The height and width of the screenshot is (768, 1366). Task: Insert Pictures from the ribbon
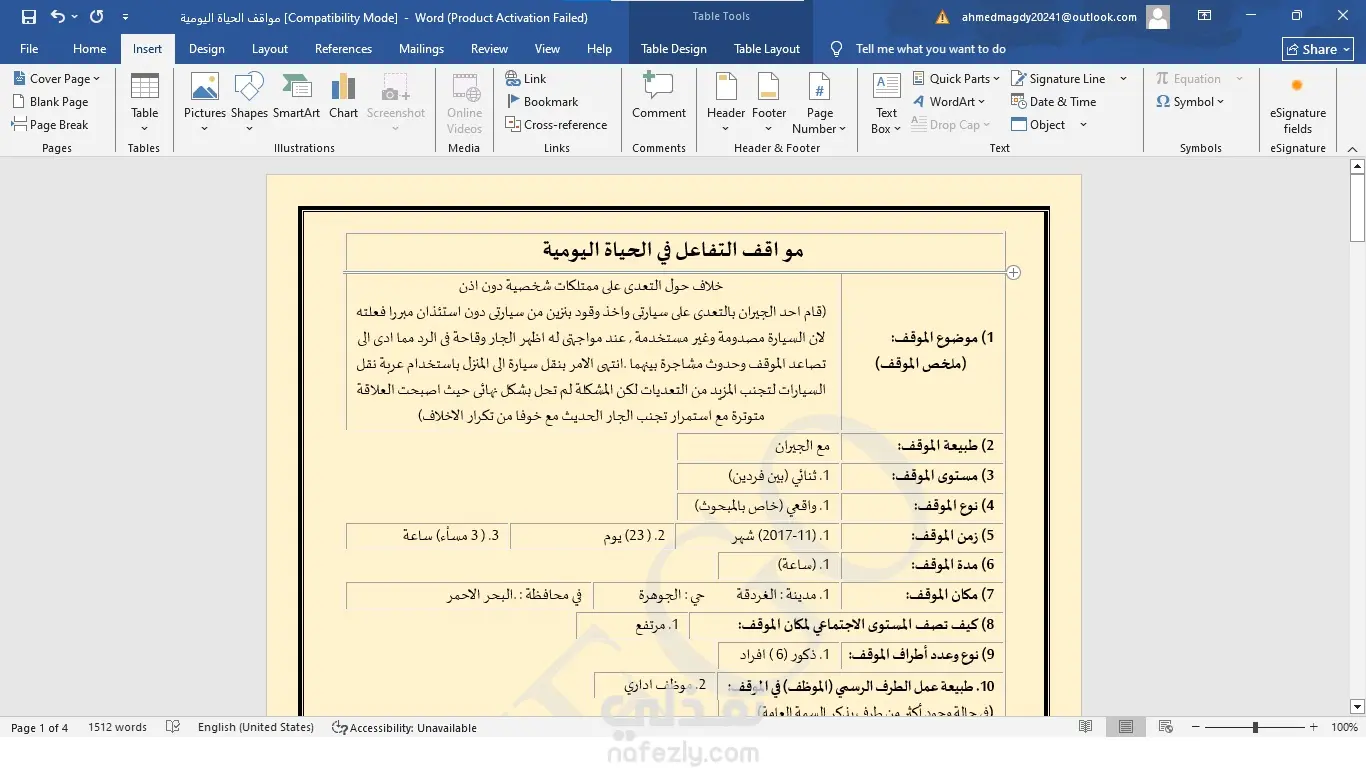(205, 103)
